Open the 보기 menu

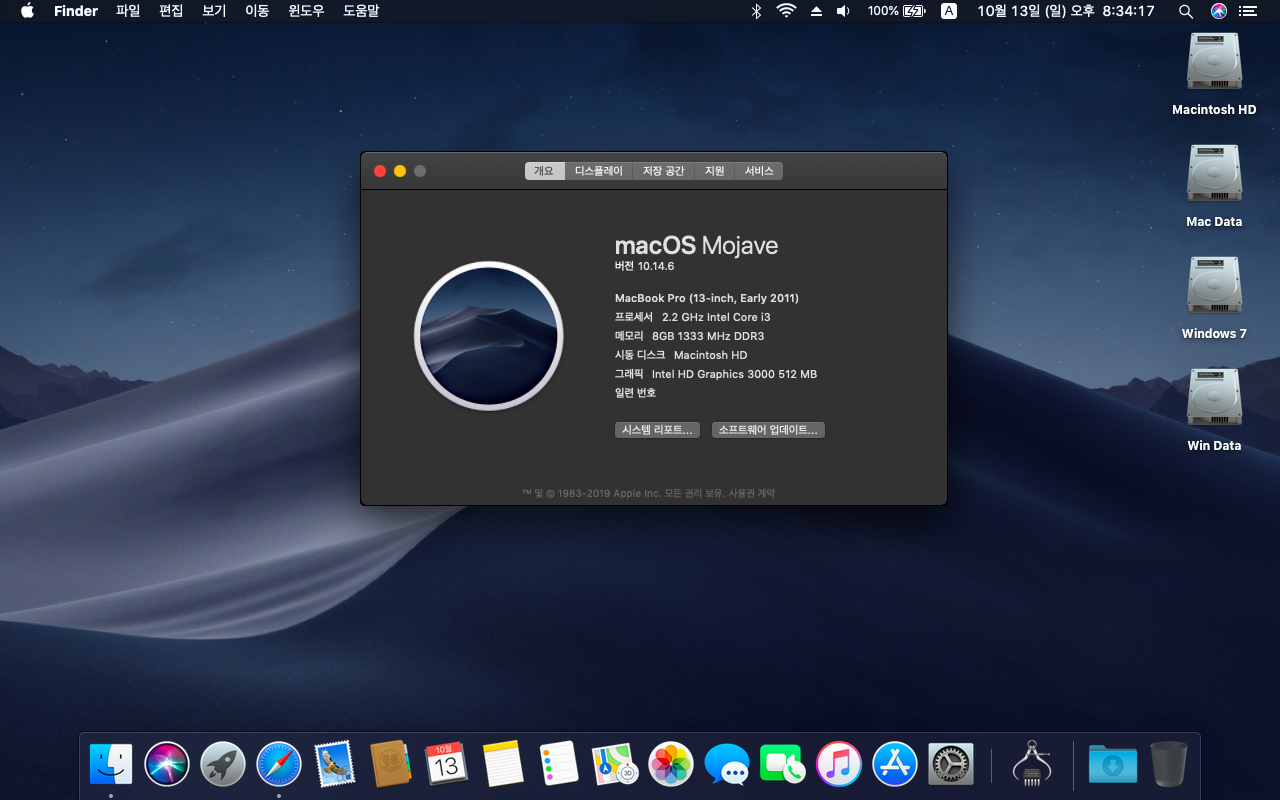pyautogui.click(x=214, y=11)
